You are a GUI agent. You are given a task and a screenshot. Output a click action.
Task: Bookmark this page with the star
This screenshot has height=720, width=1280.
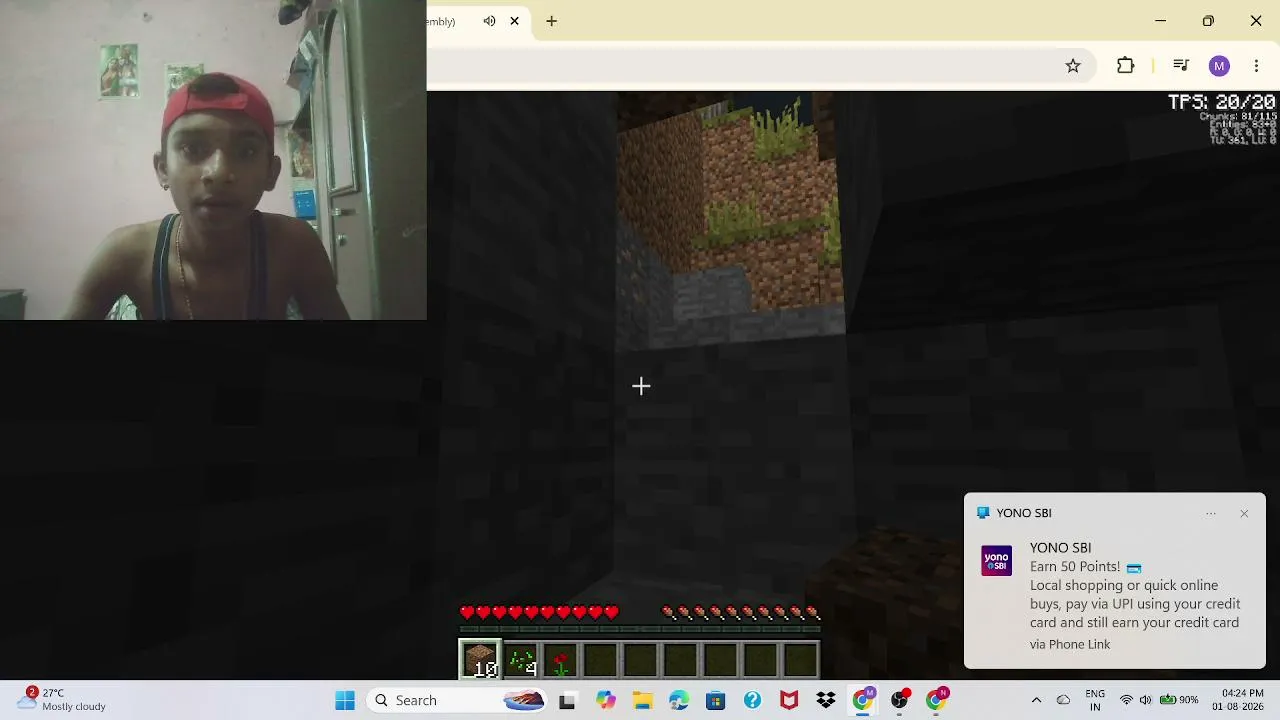[1073, 66]
